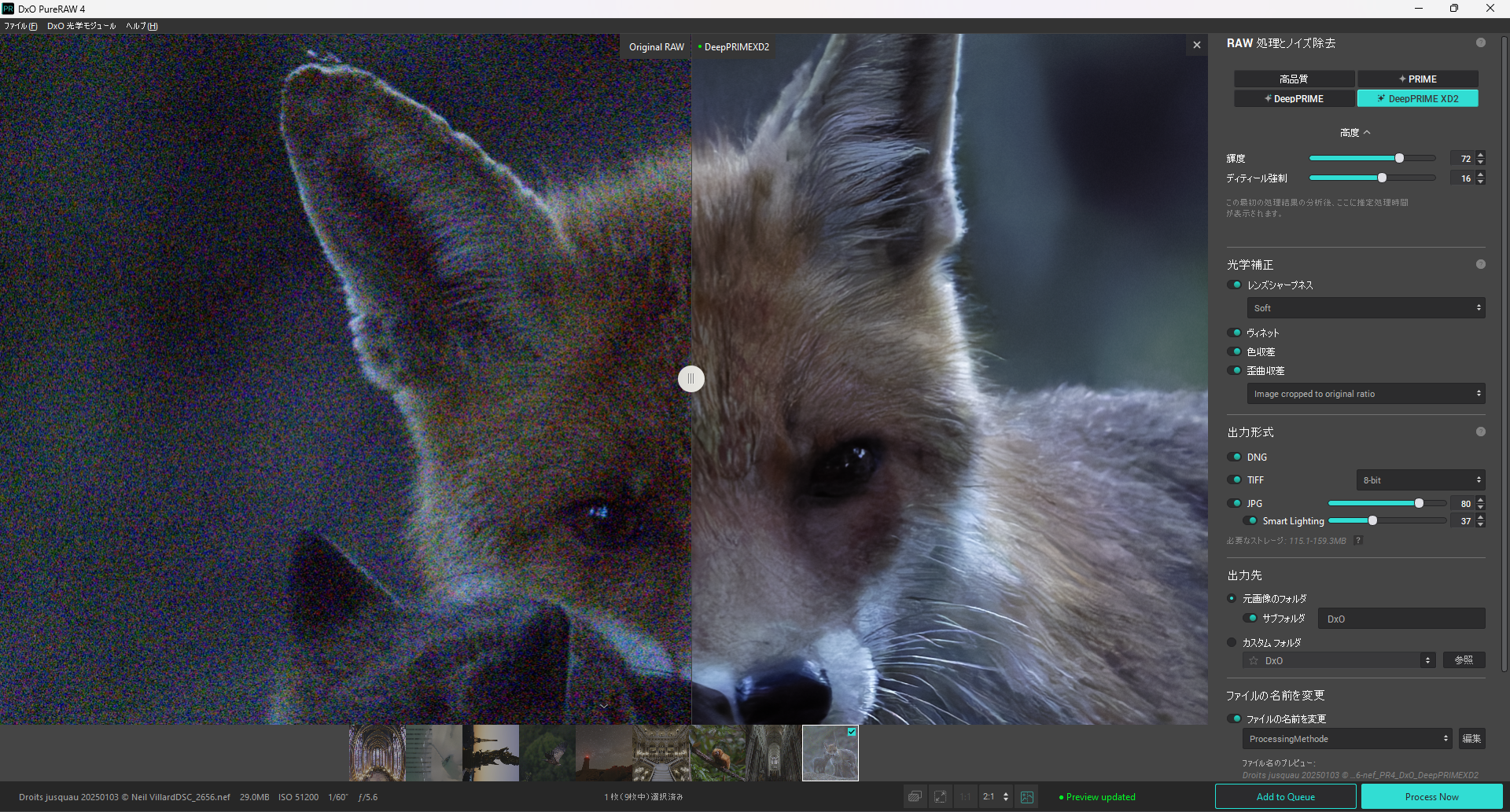Open the ファイル menu
Image resolution: width=1510 pixels, height=812 pixels.
tap(20, 26)
